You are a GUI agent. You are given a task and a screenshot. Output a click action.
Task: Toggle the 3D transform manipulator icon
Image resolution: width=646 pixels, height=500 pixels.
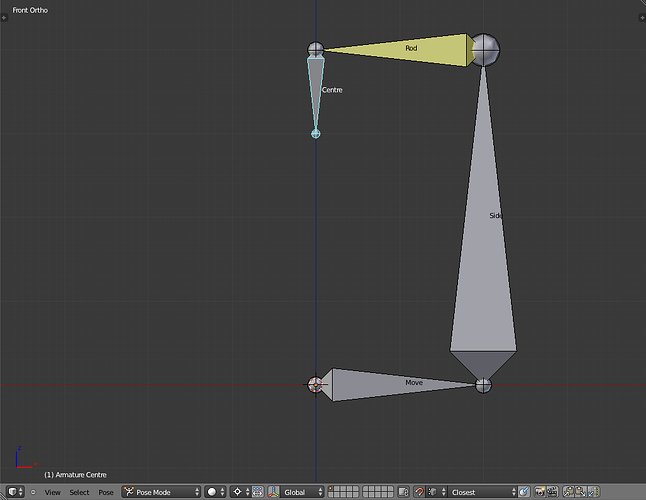[274, 492]
